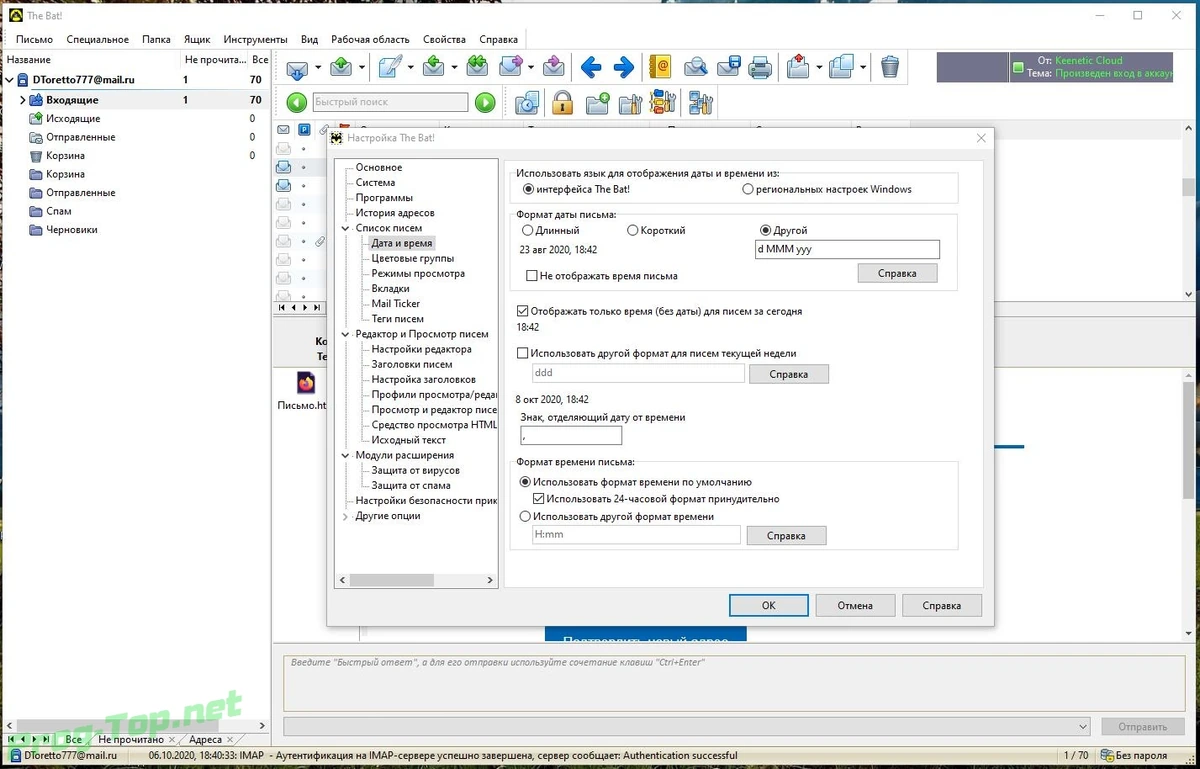The width and height of the screenshot is (1200, 769).
Task: Collapse "Редактор и Просмотр писем" tree node
Action: click(345, 334)
